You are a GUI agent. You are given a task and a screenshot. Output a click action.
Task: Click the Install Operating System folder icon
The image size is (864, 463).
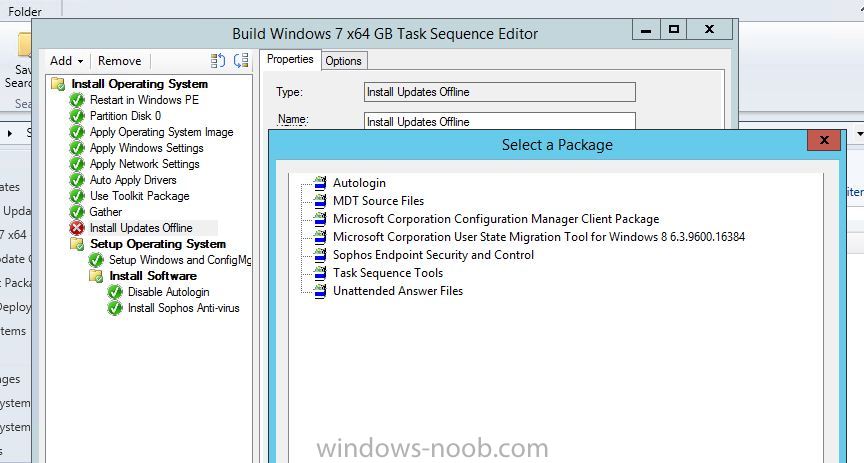click(x=58, y=84)
